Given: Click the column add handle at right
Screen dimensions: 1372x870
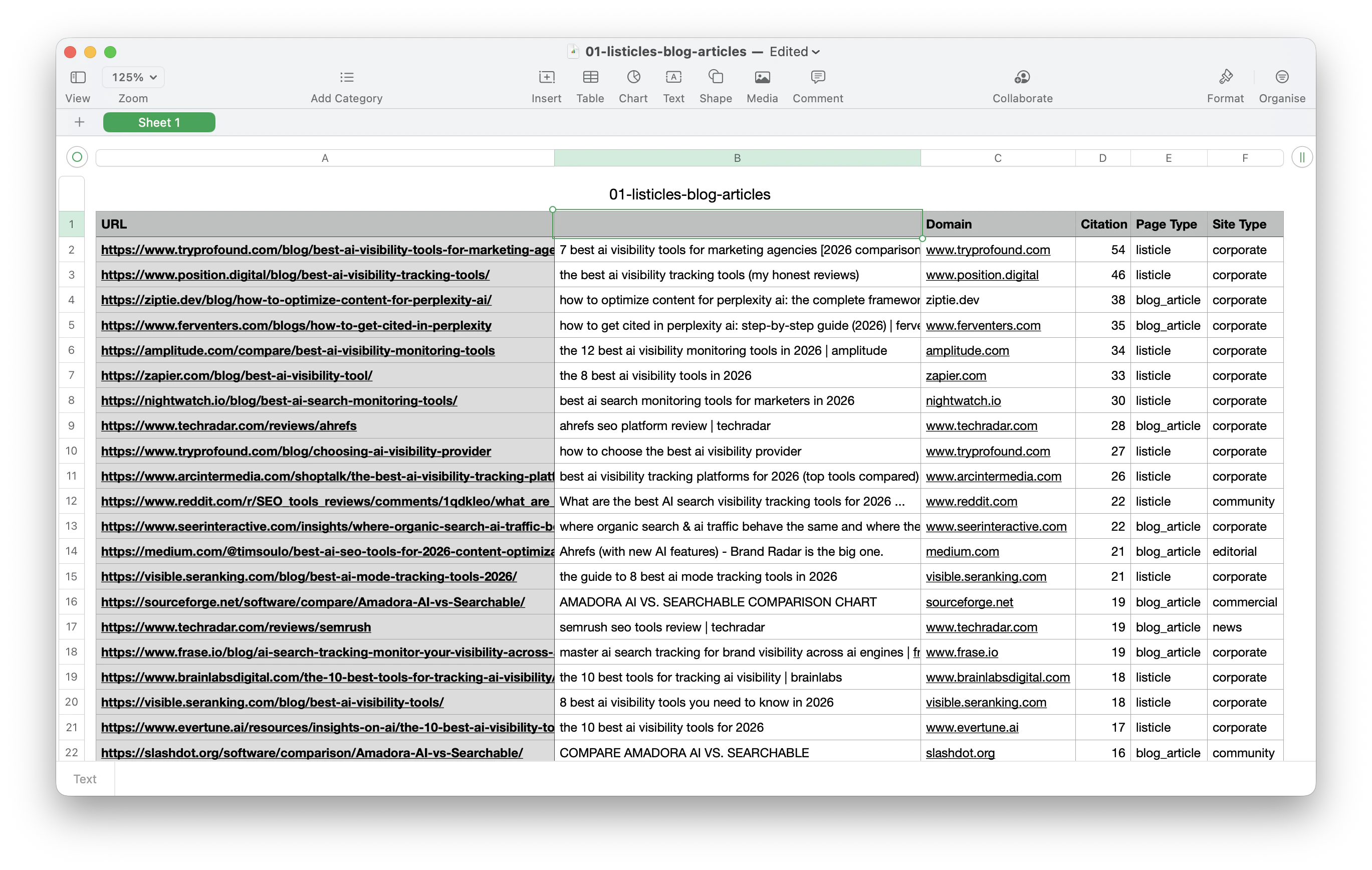Looking at the screenshot, I should point(1302,157).
